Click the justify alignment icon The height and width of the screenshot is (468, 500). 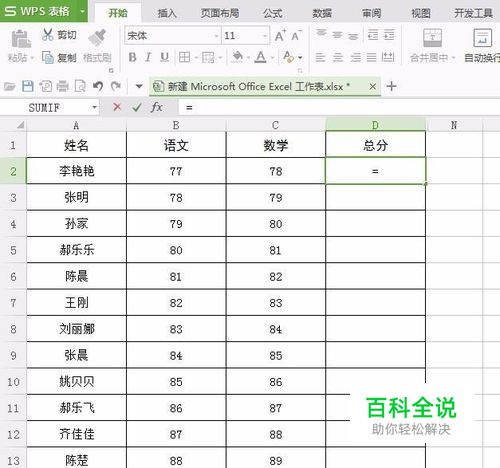(x=371, y=58)
